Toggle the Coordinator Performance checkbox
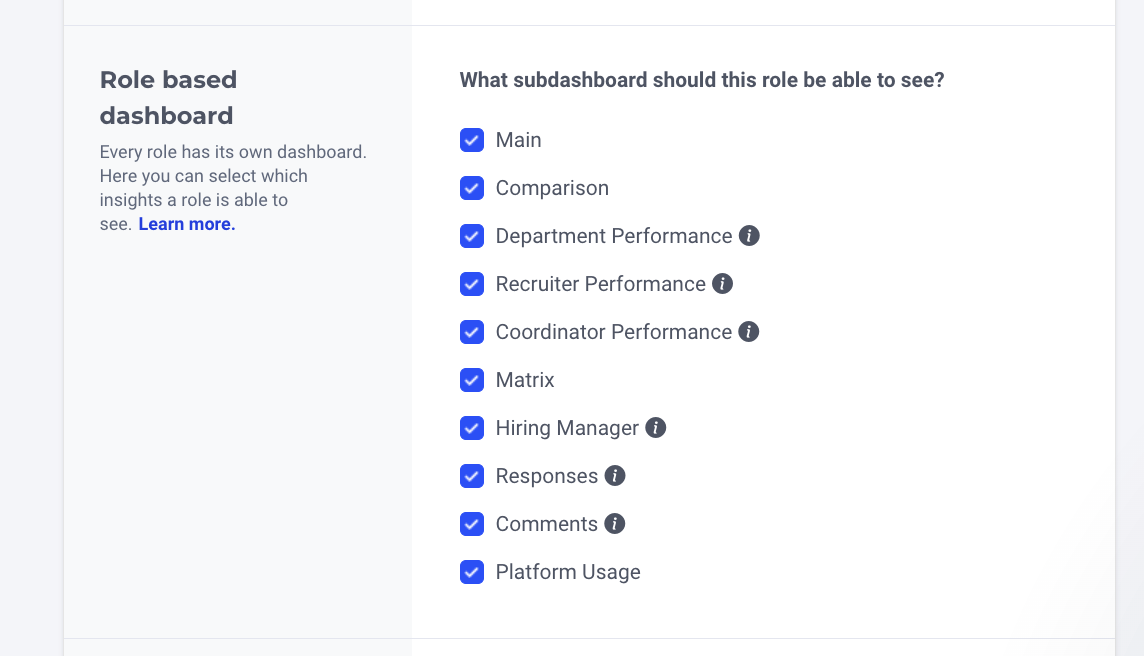 pyautogui.click(x=472, y=332)
